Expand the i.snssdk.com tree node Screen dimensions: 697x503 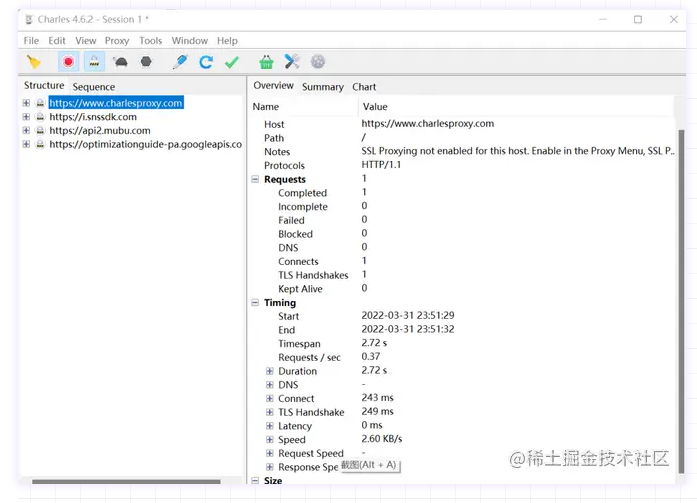pos(26,117)
